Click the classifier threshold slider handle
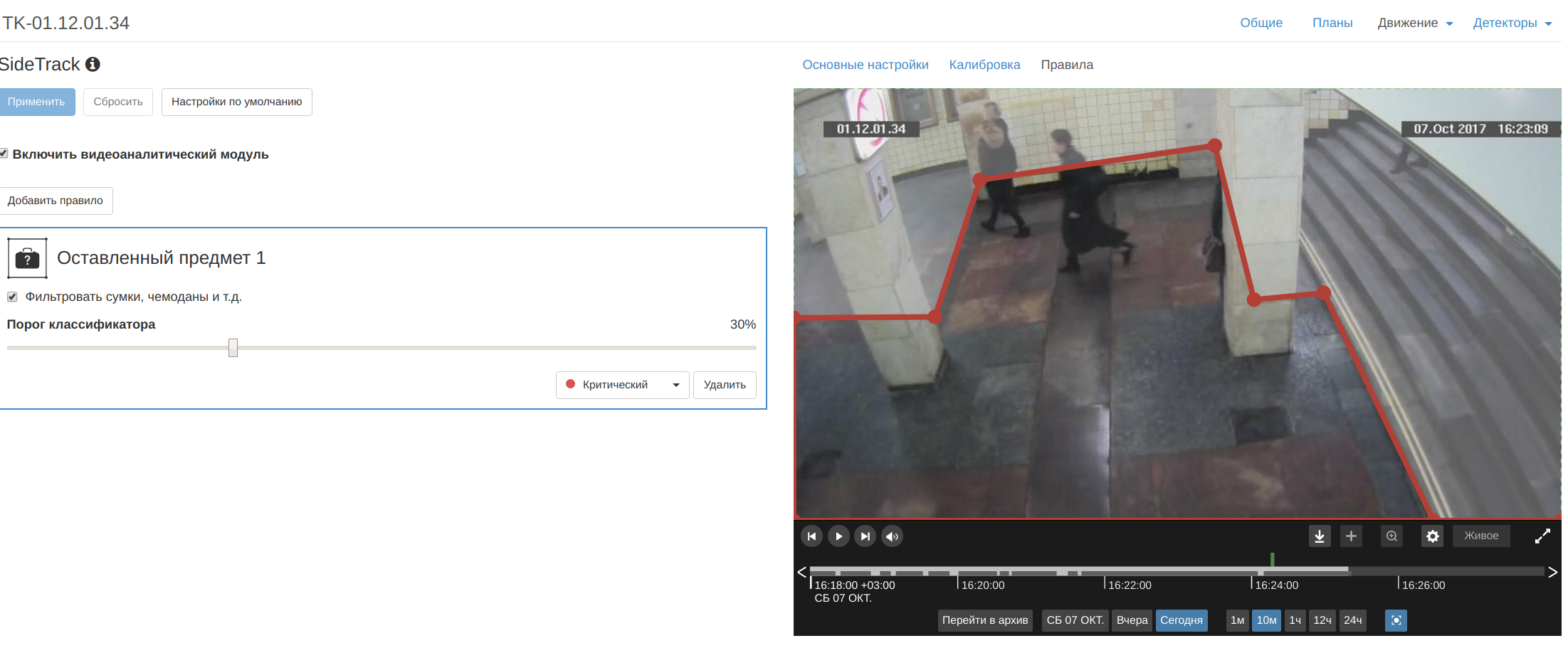This screenshot has width=1568, height=648. coord(233,348)
